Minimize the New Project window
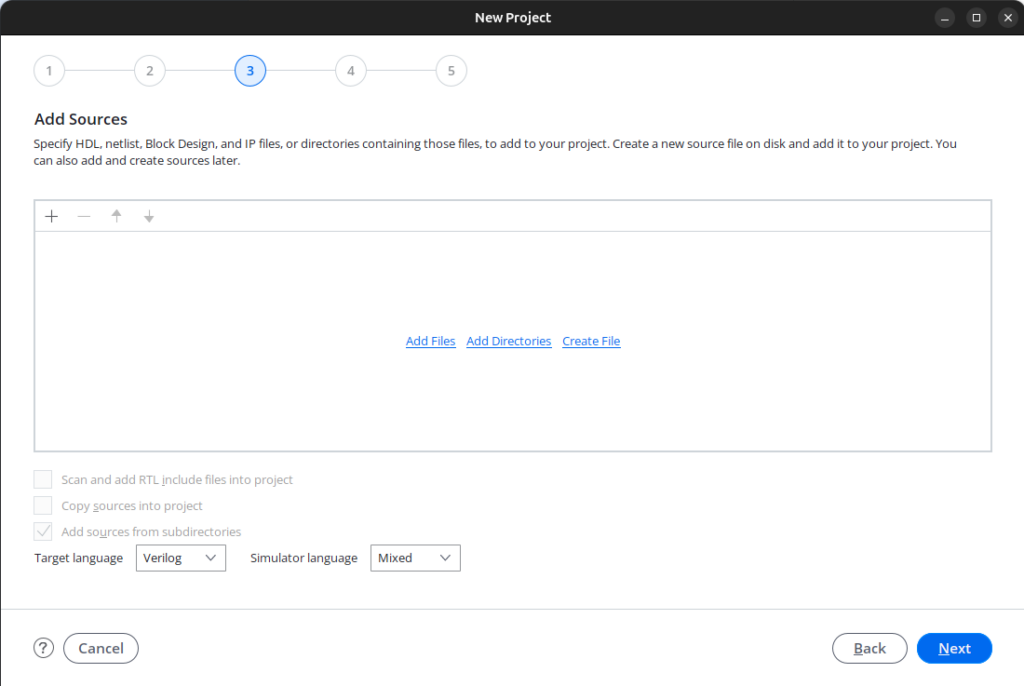1024x686 pixels. [x=944, y=18]
